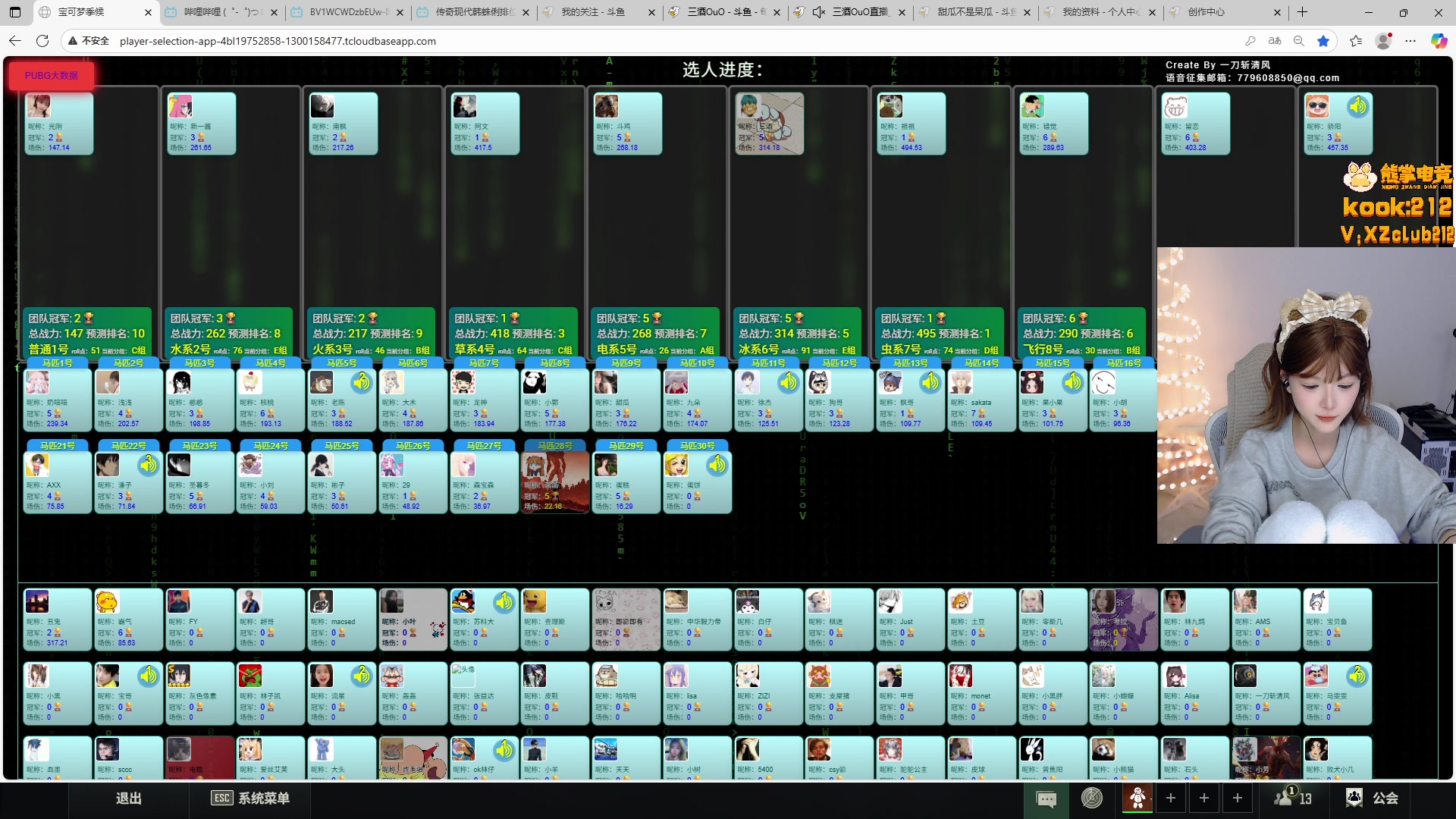The width and height of the screenshot is (1456, 819).
Task: Toggle the voice speaker on 苏科大's card
Action: [504, 603]
